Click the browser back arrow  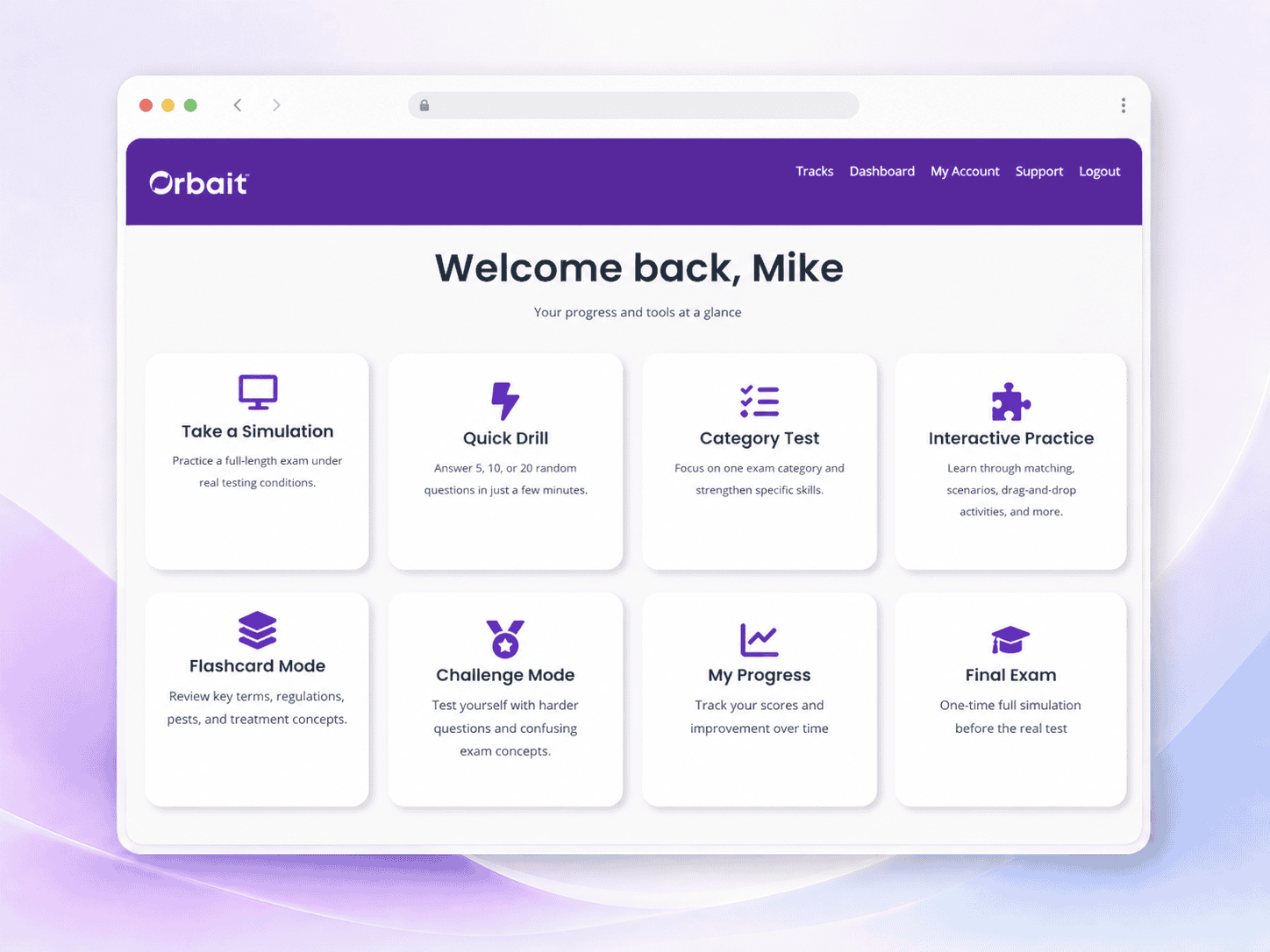coord(238,105)
